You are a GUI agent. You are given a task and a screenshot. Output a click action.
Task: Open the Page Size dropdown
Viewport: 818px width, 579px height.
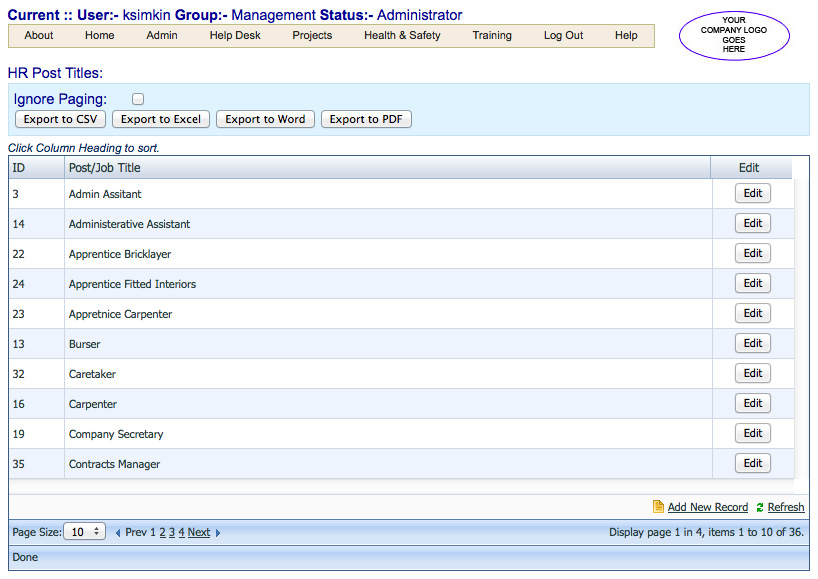(x=84, y=532)
